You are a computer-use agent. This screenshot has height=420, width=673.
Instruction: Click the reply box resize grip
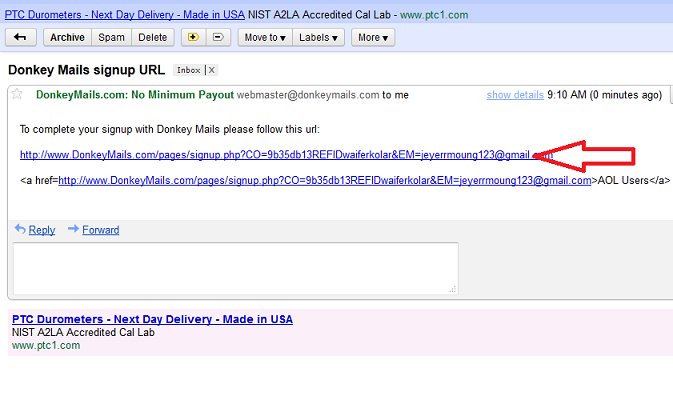452,289
